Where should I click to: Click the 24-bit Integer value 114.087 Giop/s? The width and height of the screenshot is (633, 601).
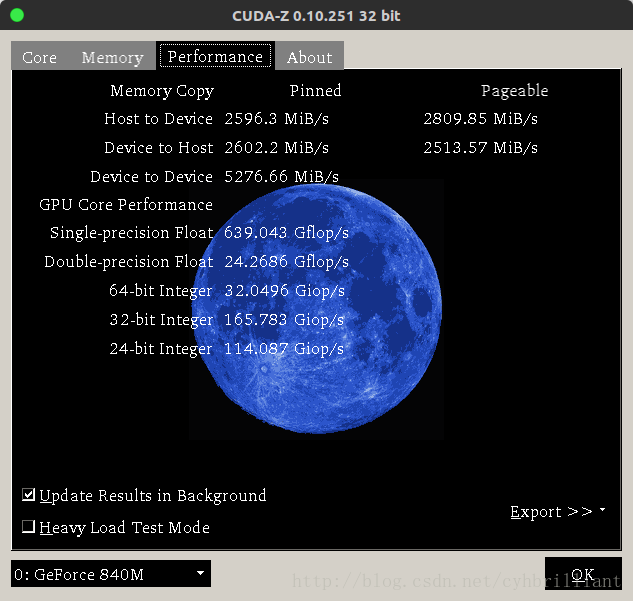[284, 349]
